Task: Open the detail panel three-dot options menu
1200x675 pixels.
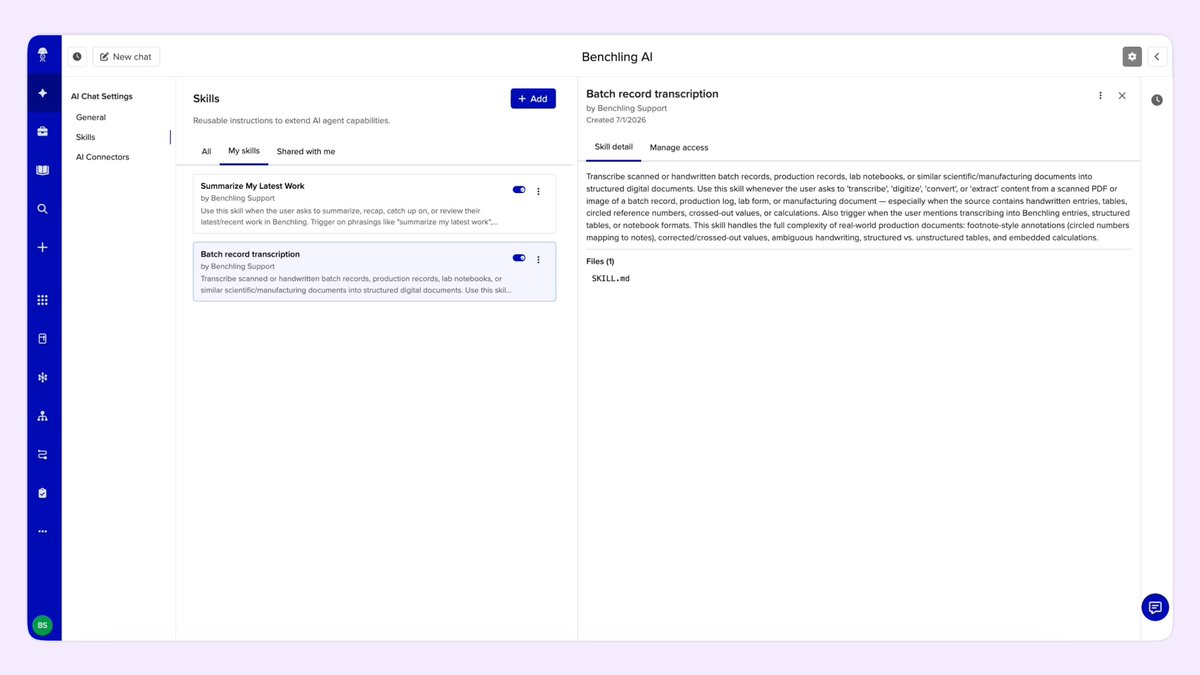Action: coord(1100,96)
